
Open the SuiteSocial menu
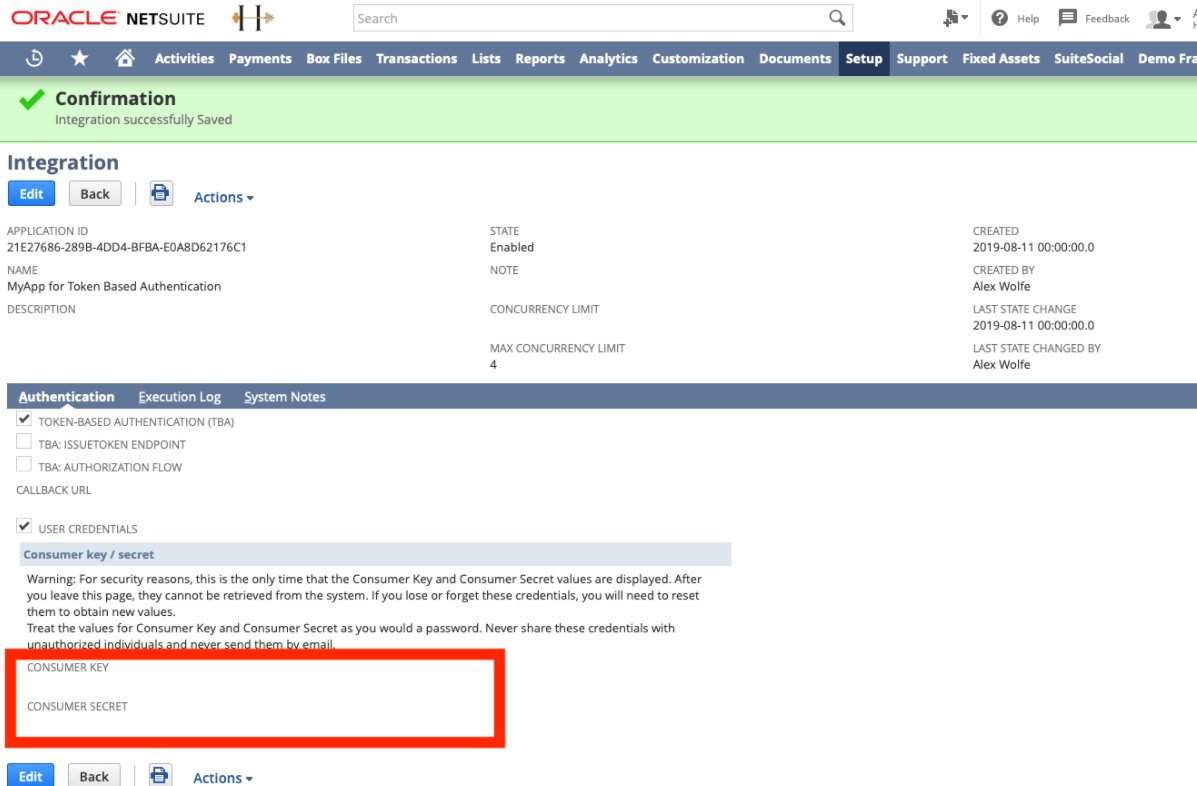[x=1088, y=58]
